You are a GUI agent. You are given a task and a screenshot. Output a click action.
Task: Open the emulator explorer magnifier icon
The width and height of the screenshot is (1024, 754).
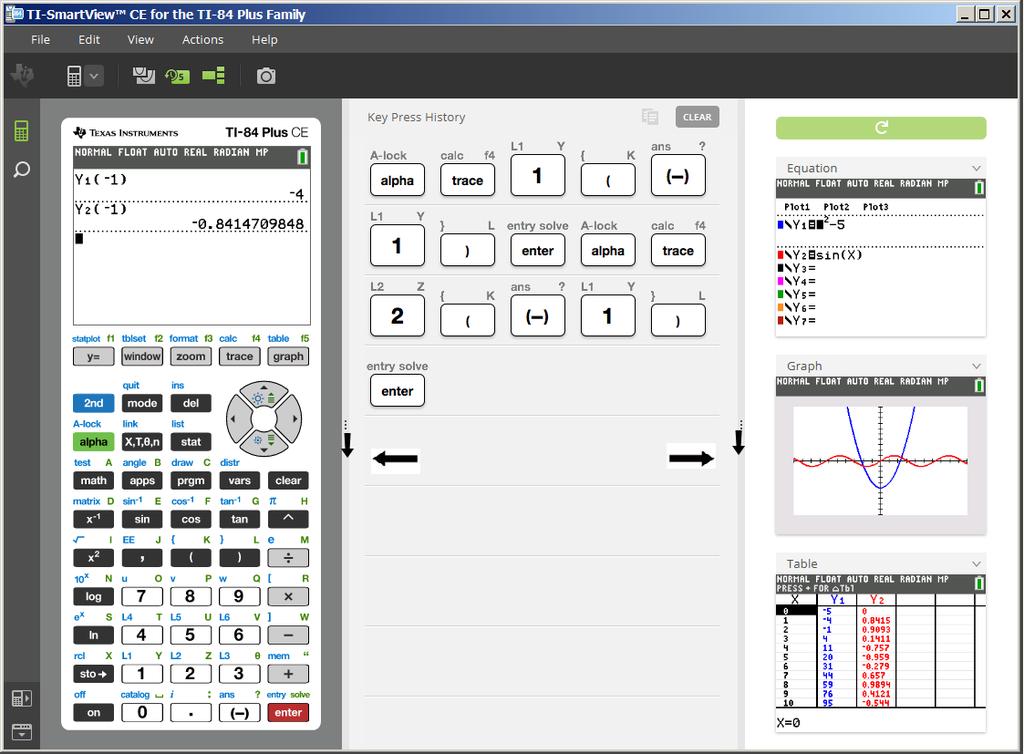(21, 170)
